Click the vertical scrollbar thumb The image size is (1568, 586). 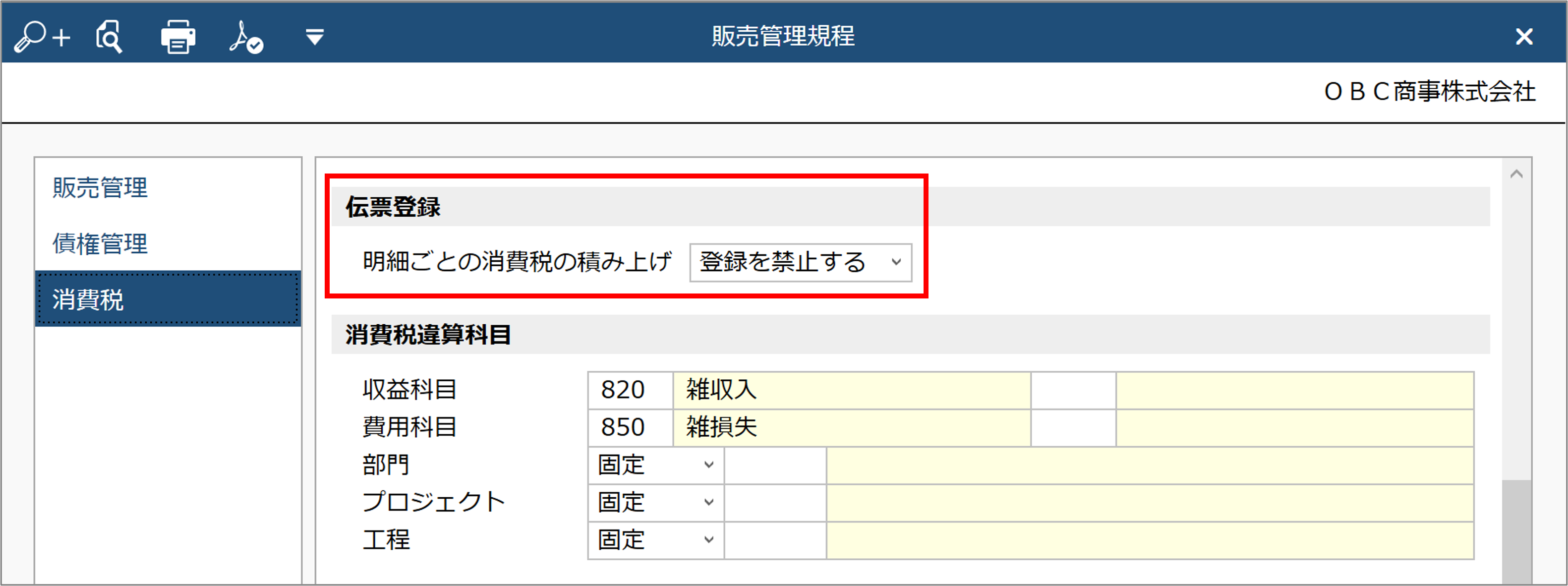point(1516,532)
